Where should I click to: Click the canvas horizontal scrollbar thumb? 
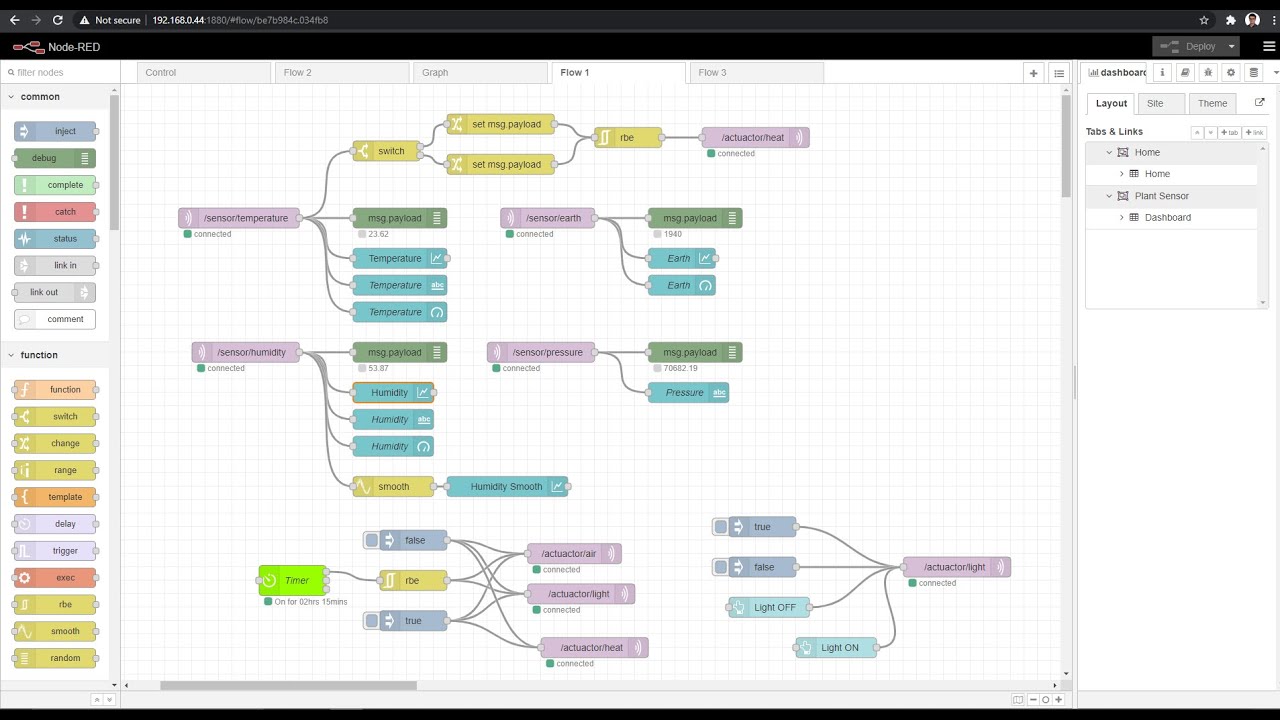pyautogui.click(x=288, y=685)
